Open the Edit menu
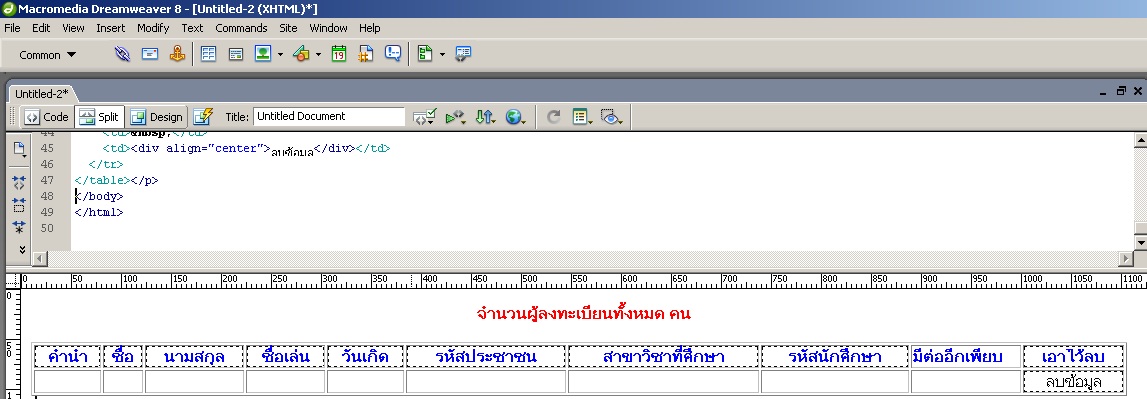This screenshot has height=399, width=1147. (x=41, y=28)
